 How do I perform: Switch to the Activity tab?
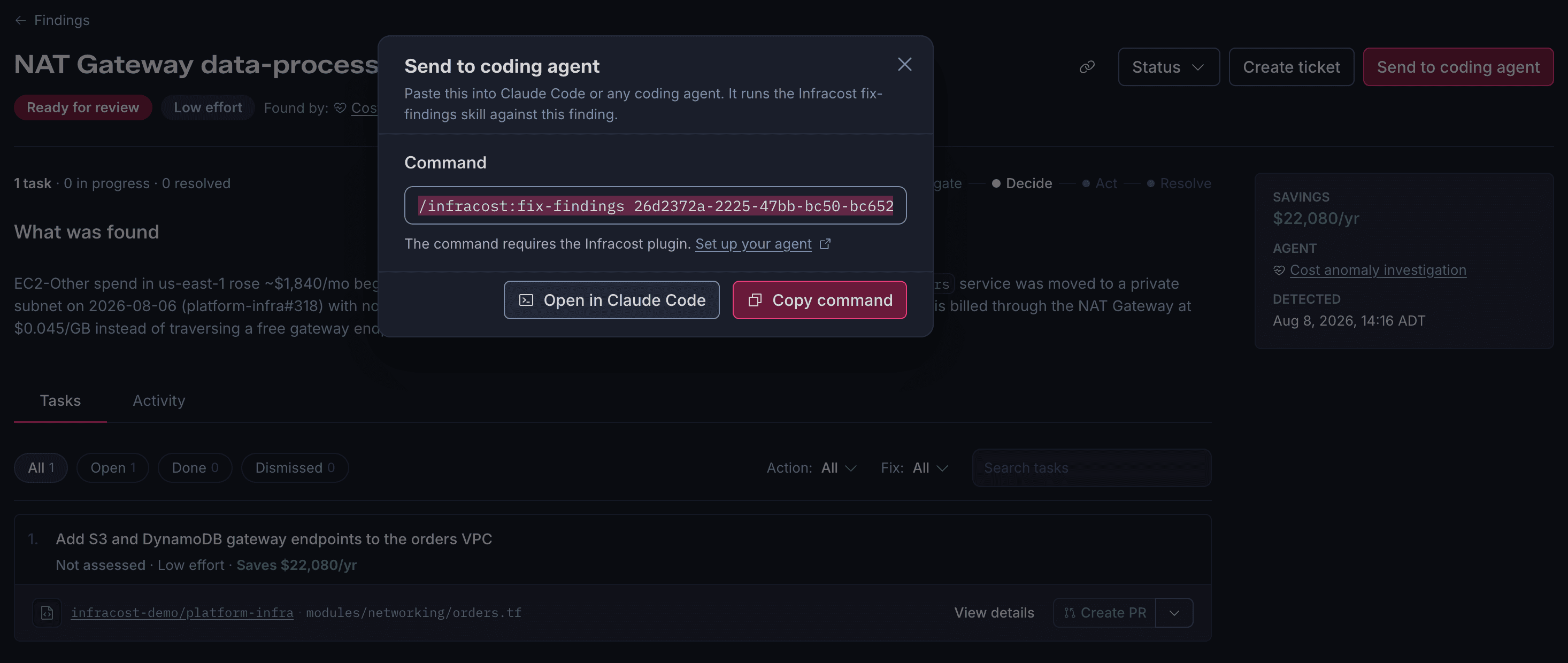coord(159,400)
